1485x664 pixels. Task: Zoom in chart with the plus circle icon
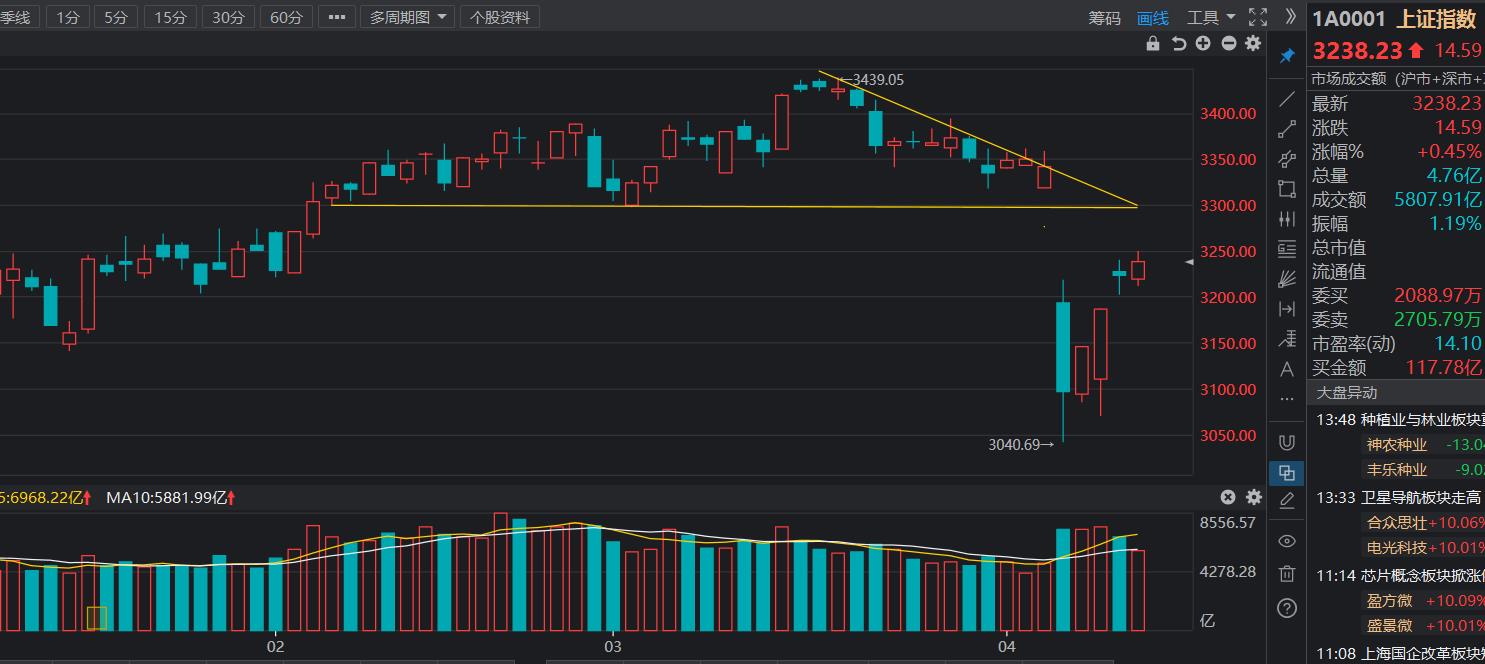1203,43
